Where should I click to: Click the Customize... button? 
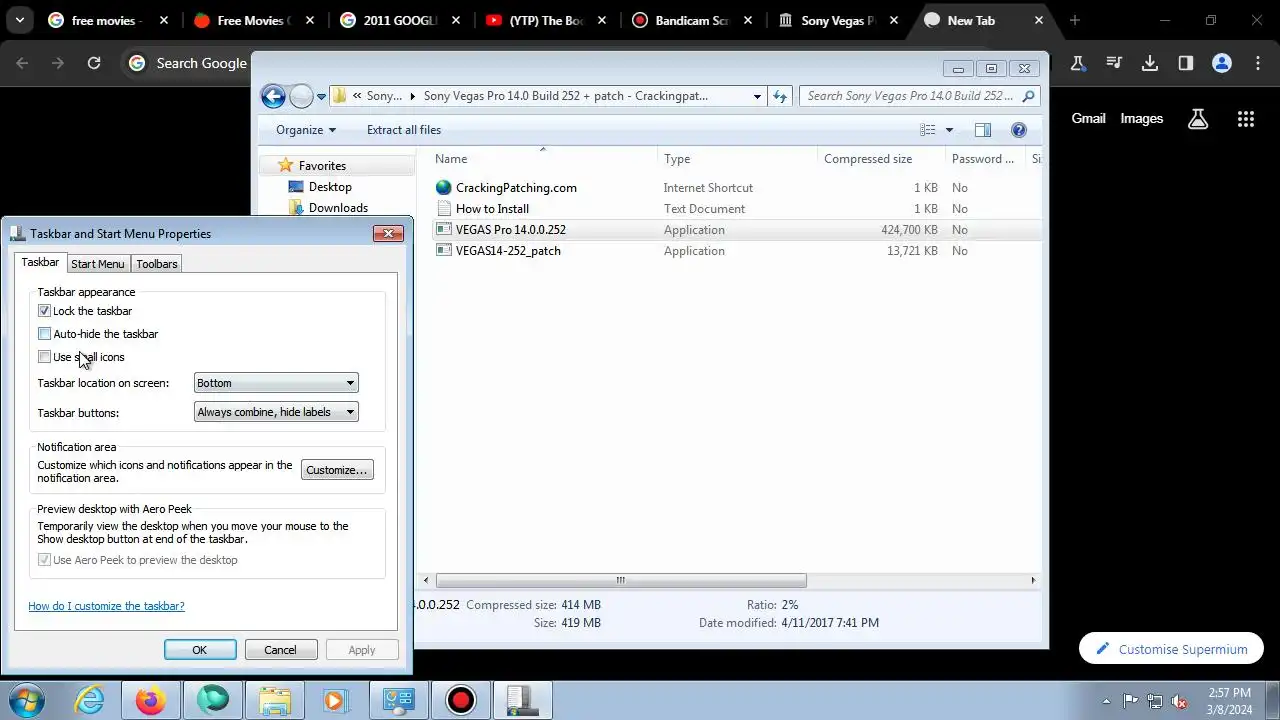coord(337,470)
